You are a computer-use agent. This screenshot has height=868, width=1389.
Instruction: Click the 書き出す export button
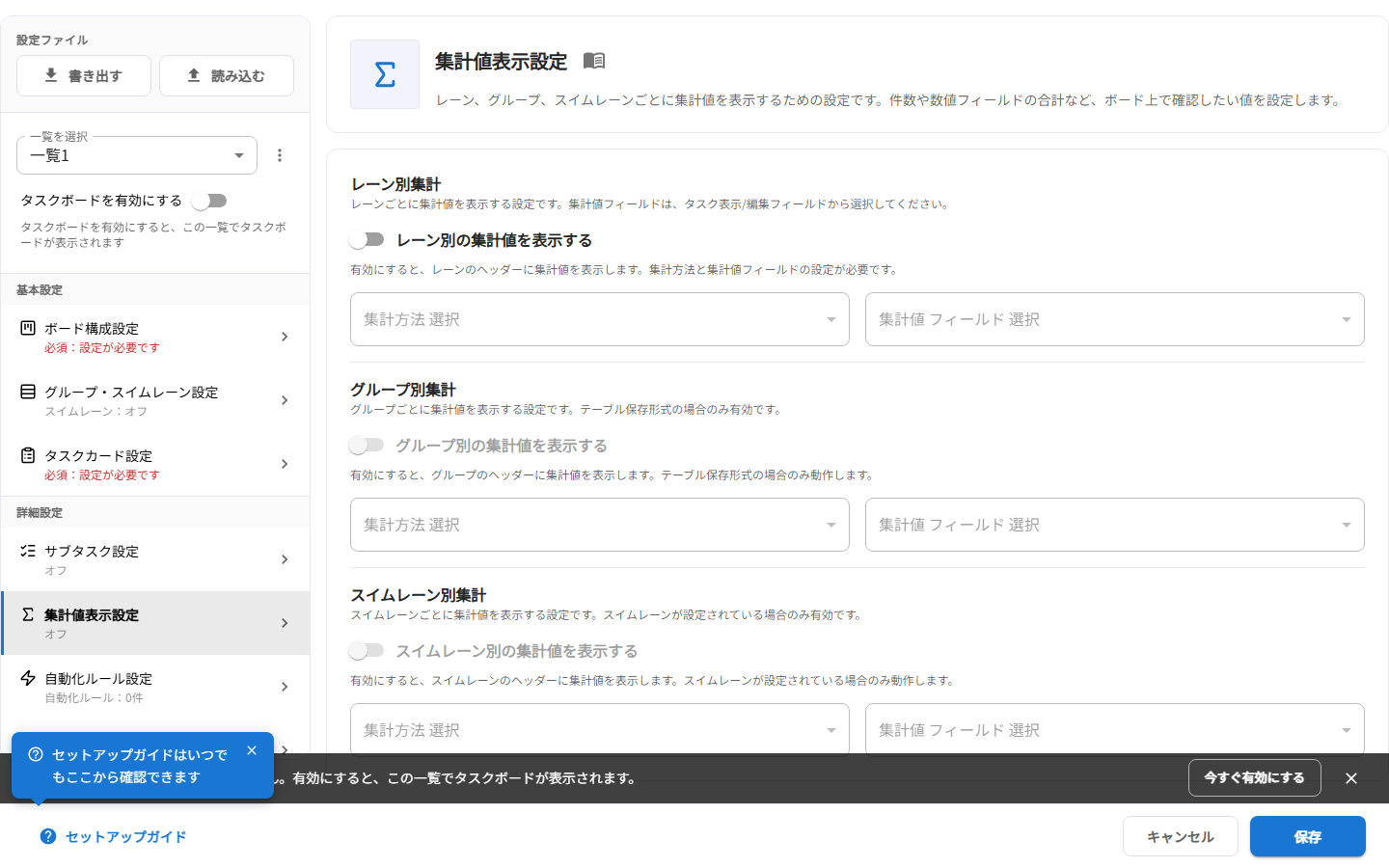tap(84, 75)
